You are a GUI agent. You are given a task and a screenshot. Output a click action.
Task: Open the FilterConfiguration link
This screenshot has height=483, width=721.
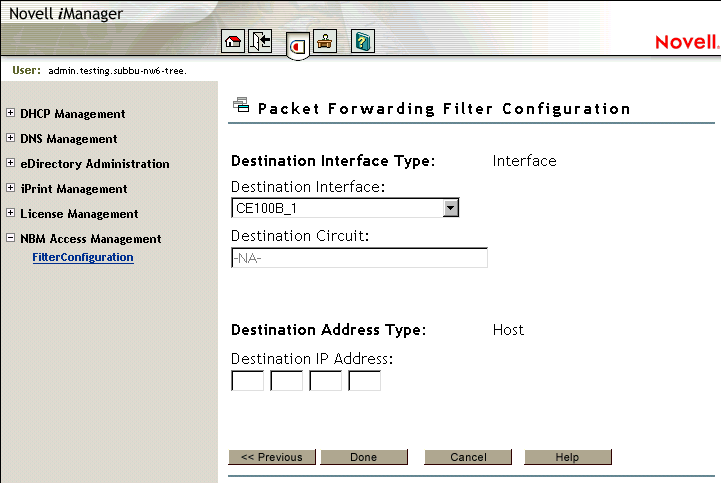coord(83,257)
